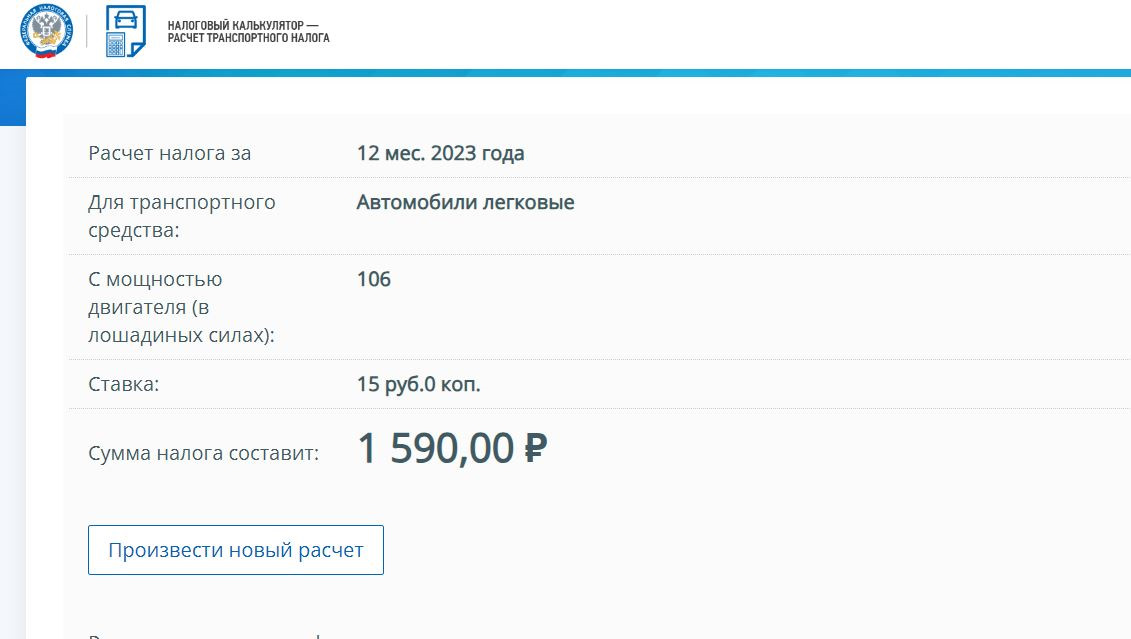Click the "Ставка:" label
Image resolution: width=1131 pixels, height=639 pixels.
pyautogui.click(x=124, y=384)
